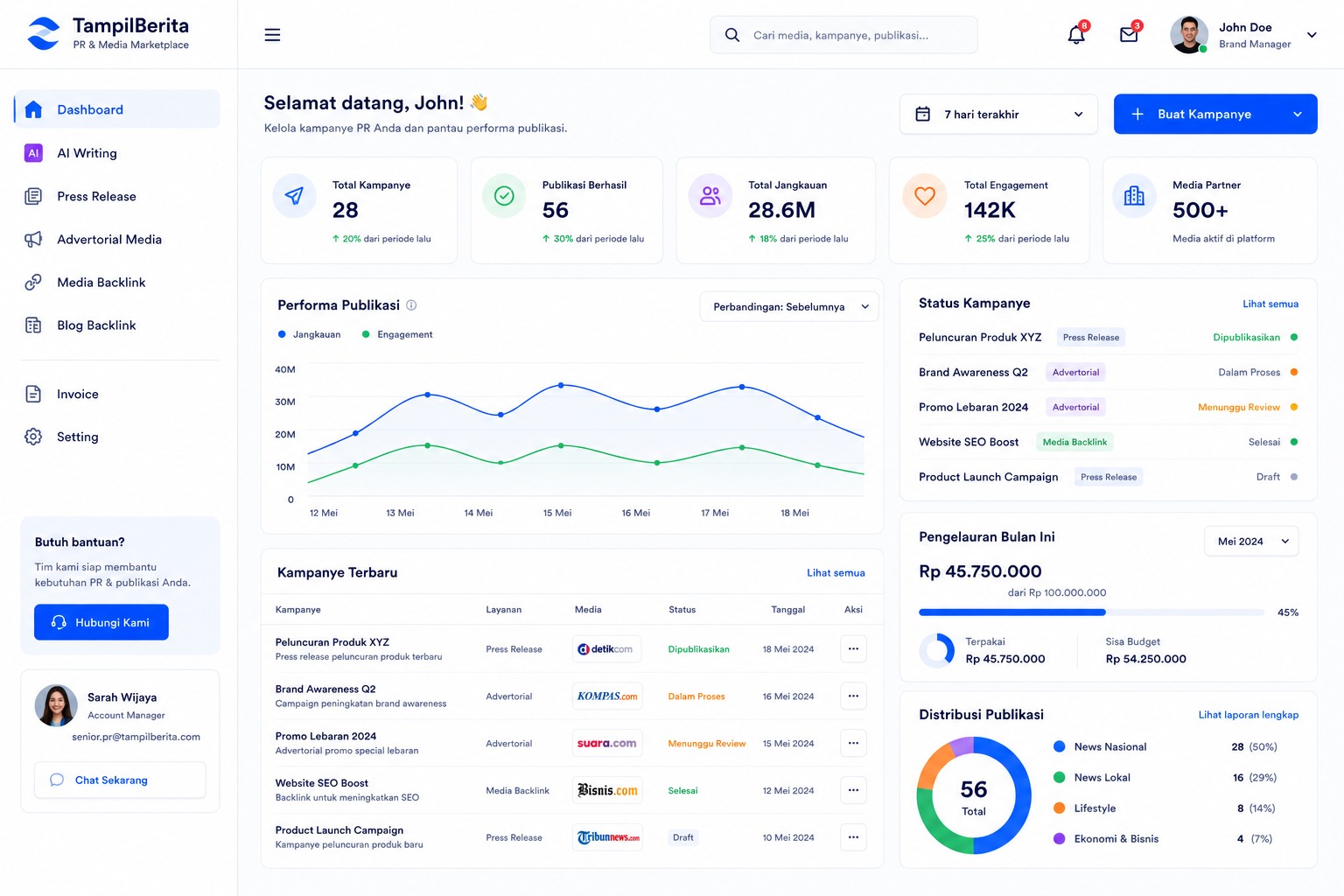
Task: Open Lihat semua in Kampanye Terbaru
Action: click(836, 573)
